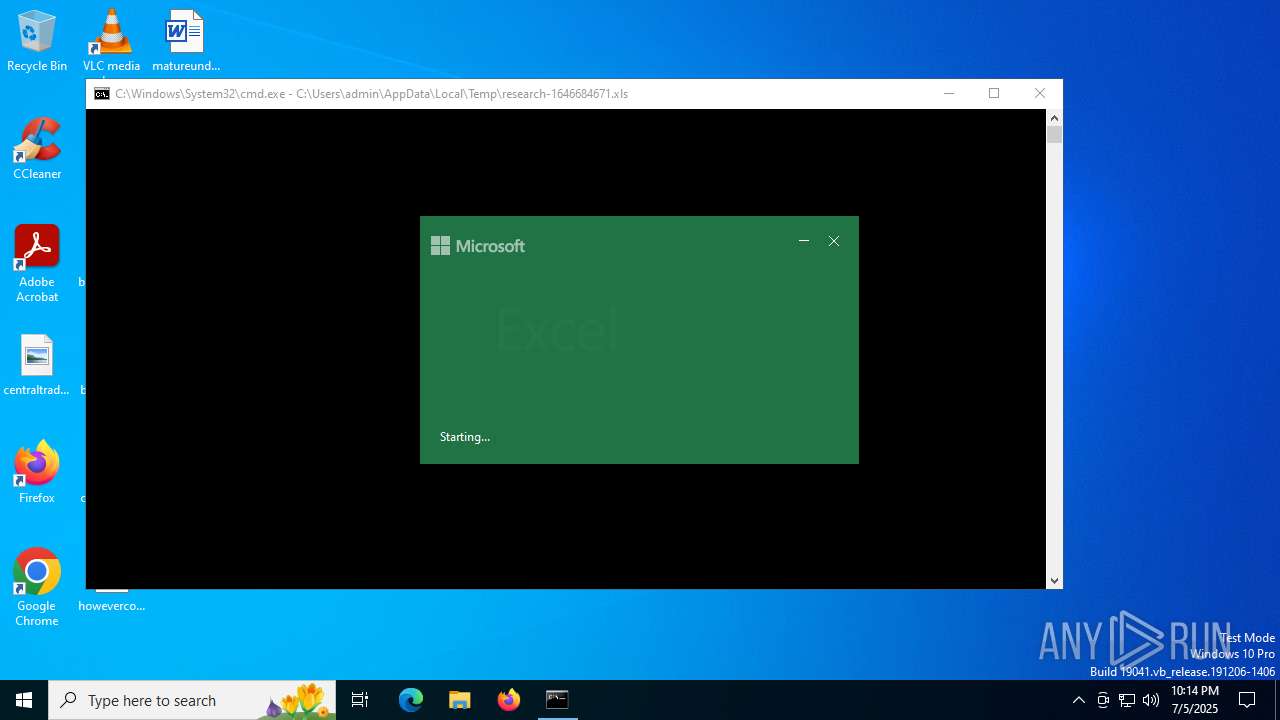The image size is (1280, 720).
Task: Launch Microsoft Edge from taskbar
Action: point(411,700)
